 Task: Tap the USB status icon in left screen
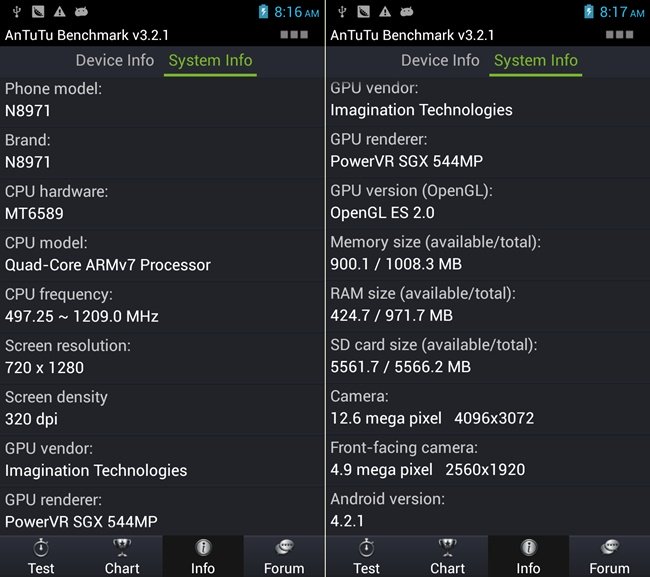click(x=17, y=12)
